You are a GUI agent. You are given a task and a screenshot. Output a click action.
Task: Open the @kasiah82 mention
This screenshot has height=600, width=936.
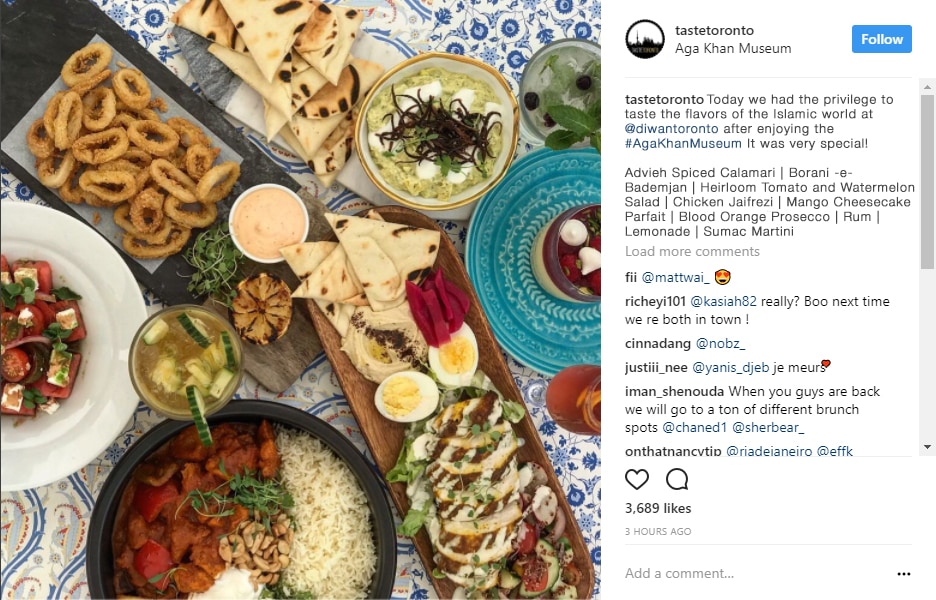coord(723,302)
